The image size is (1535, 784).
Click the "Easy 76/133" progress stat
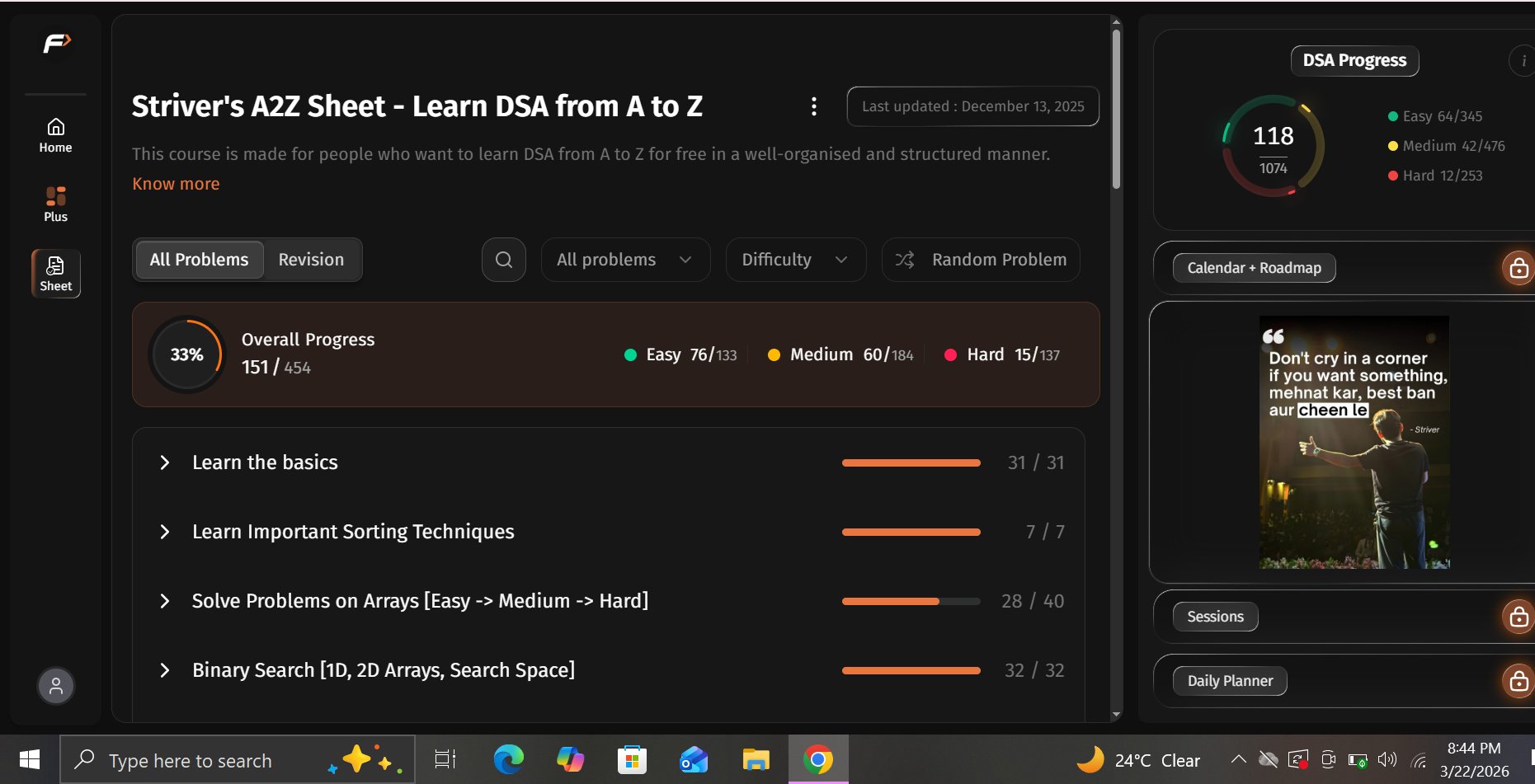[680, 354]
